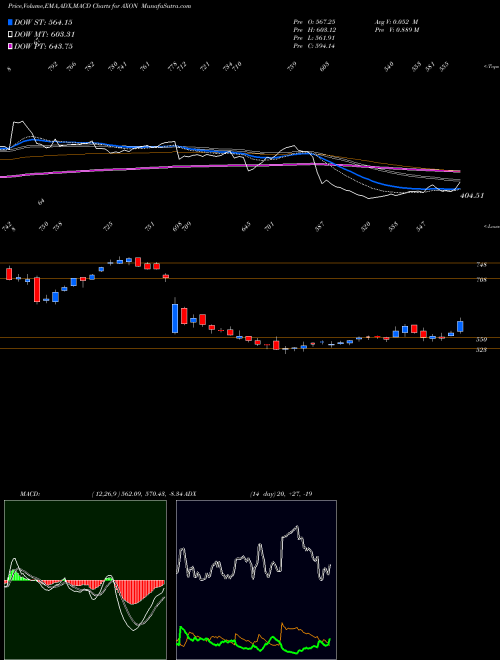Click the MACD histogram panel
Viewport: 500px width, 660px height.
85,580
